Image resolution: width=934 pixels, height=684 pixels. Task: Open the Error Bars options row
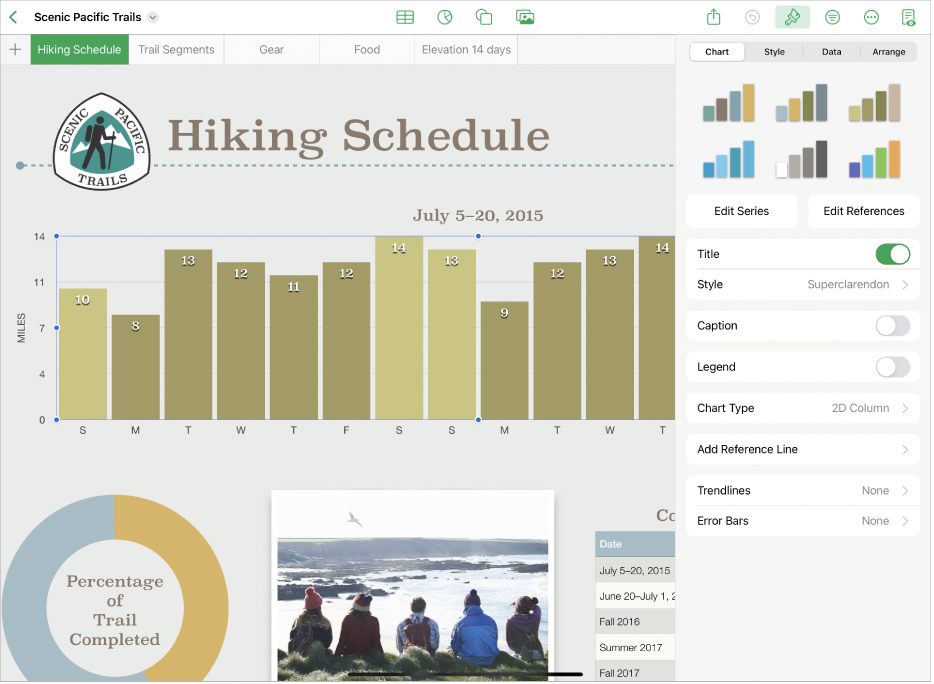coord(802,521)
